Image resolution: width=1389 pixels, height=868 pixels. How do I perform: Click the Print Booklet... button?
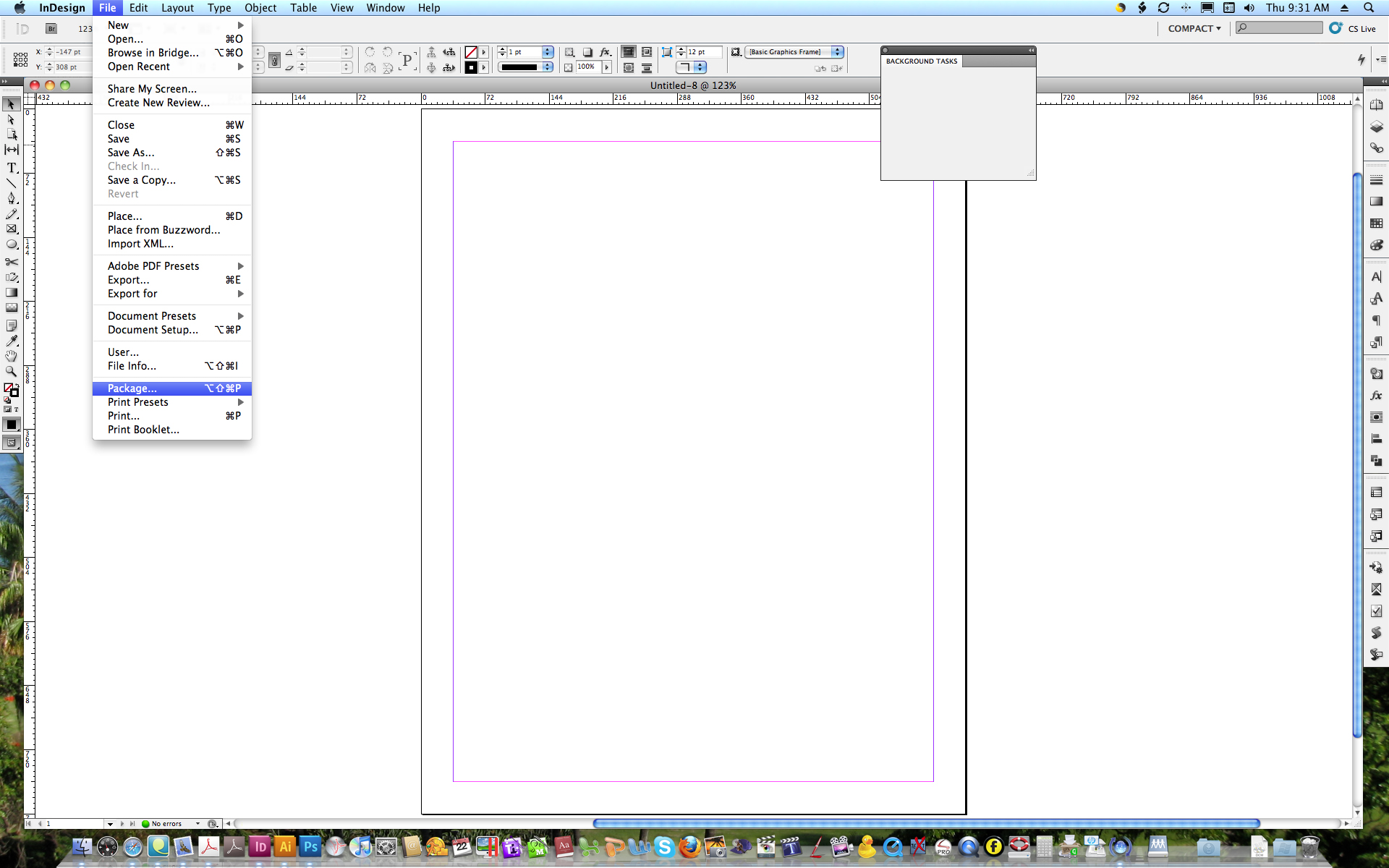point(143,429)
